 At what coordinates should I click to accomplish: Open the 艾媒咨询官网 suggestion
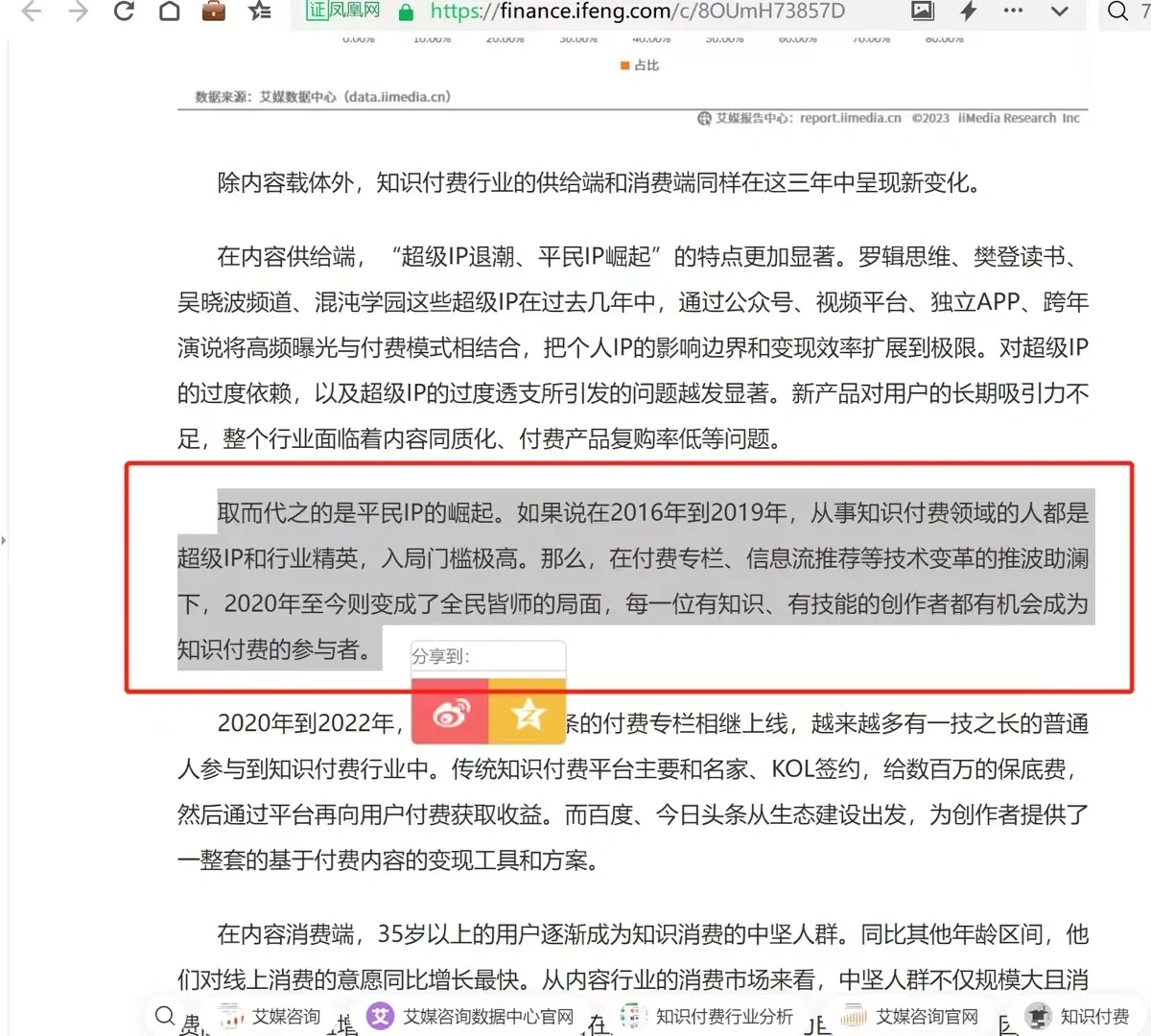[909, 1017]
